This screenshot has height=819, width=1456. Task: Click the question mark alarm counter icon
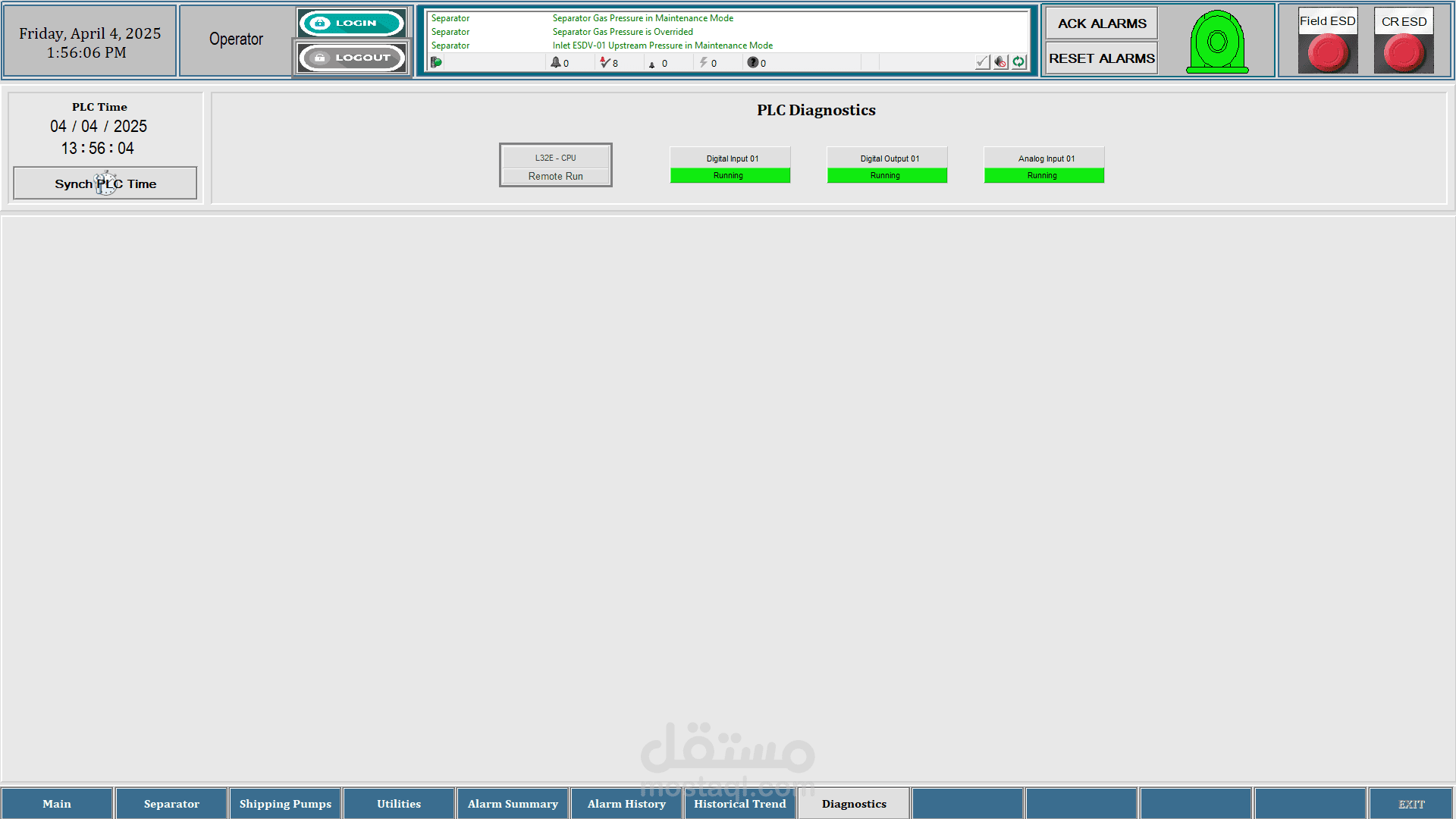tap(752, 62)
